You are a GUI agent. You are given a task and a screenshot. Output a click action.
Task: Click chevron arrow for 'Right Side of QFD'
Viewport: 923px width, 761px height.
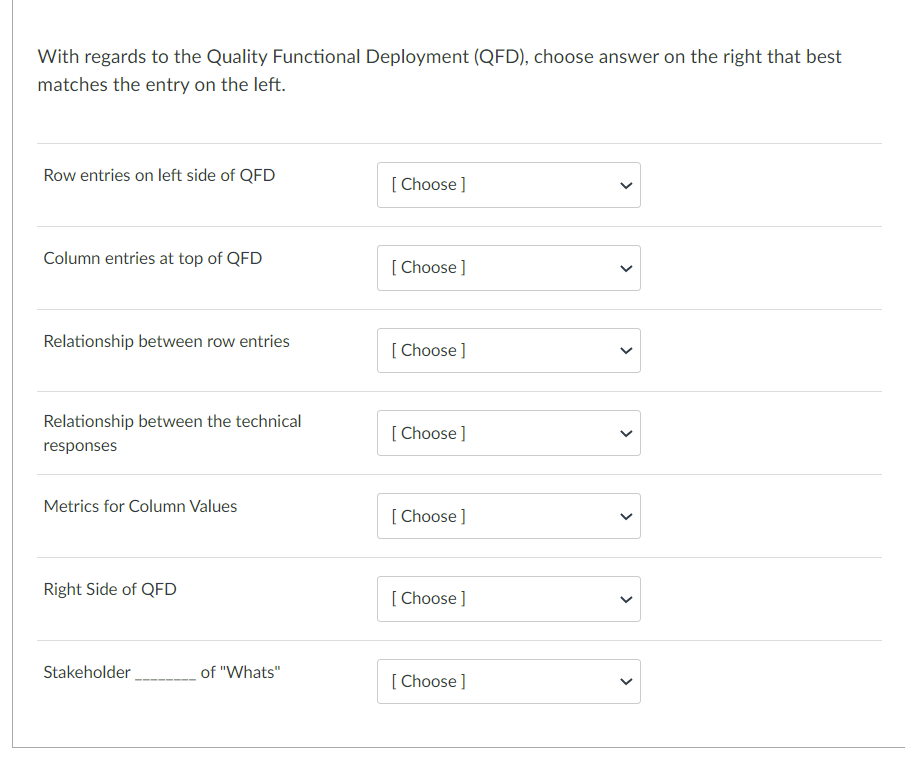pyautogui.click(x=625, y=598)
